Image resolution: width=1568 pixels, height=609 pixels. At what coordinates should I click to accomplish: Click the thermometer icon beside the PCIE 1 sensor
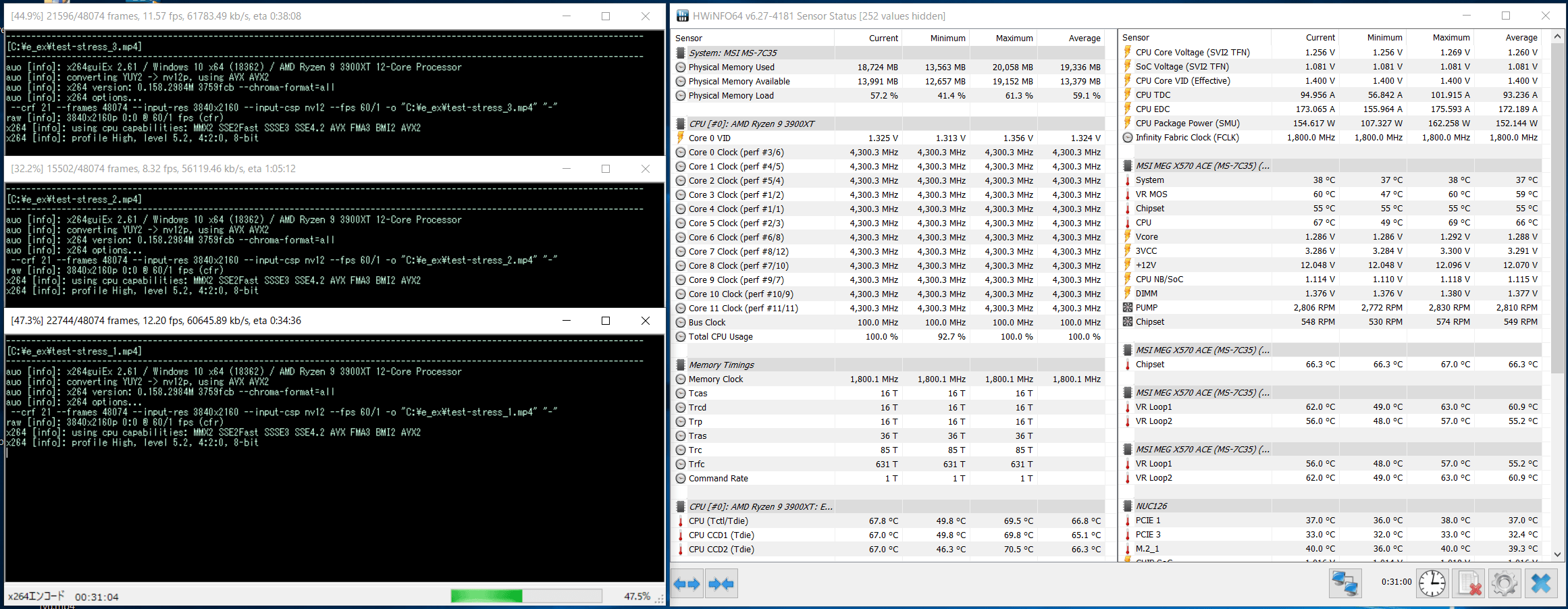[1127, 520]
